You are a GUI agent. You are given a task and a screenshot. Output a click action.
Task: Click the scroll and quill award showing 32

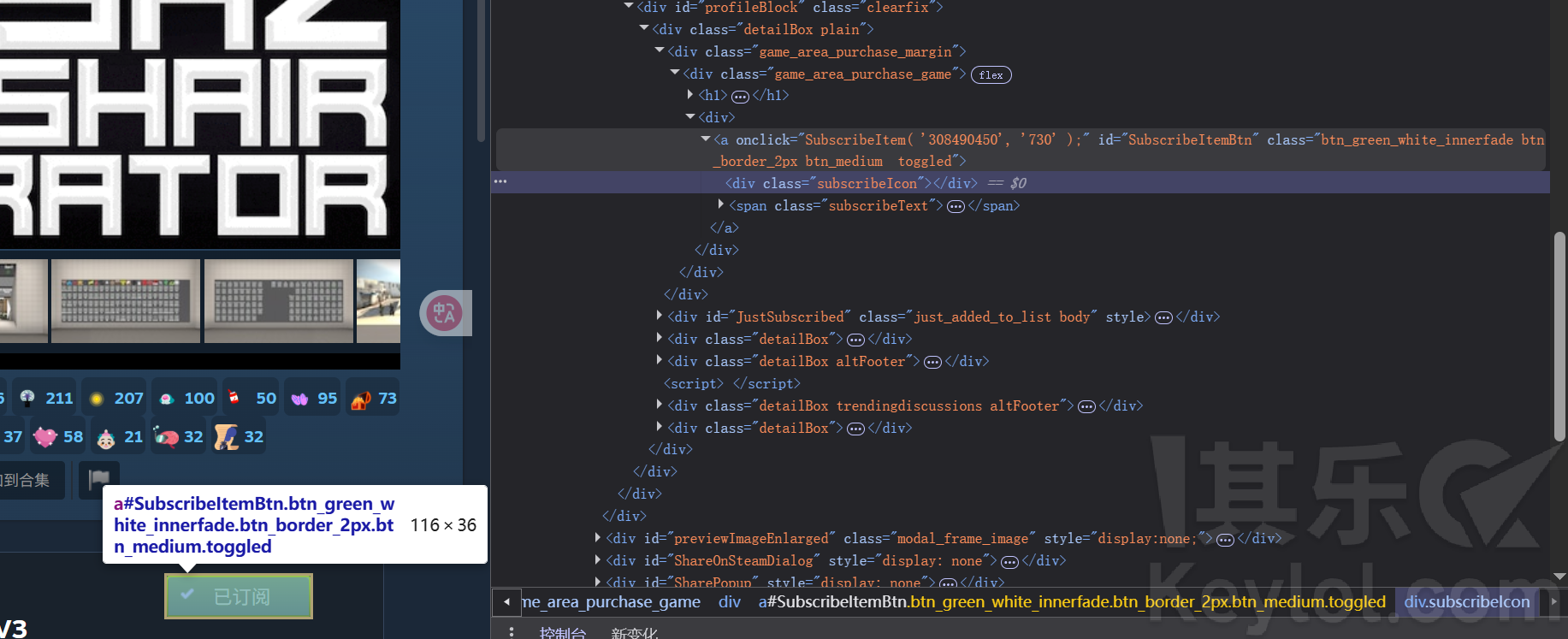click(x=239, y=436)
